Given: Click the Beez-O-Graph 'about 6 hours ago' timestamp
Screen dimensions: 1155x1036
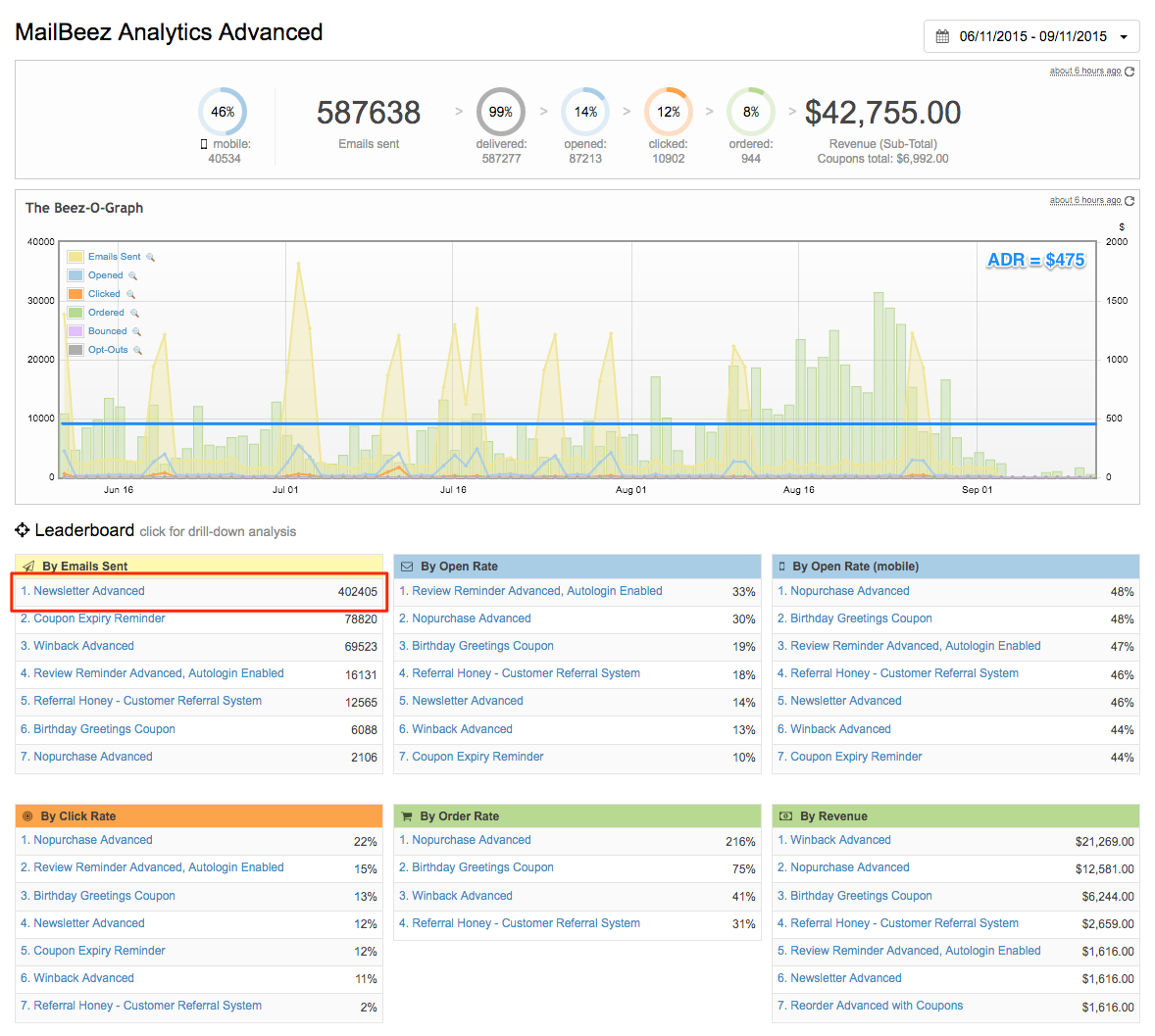Looking at the screenshot, I should click(1085, 200).
